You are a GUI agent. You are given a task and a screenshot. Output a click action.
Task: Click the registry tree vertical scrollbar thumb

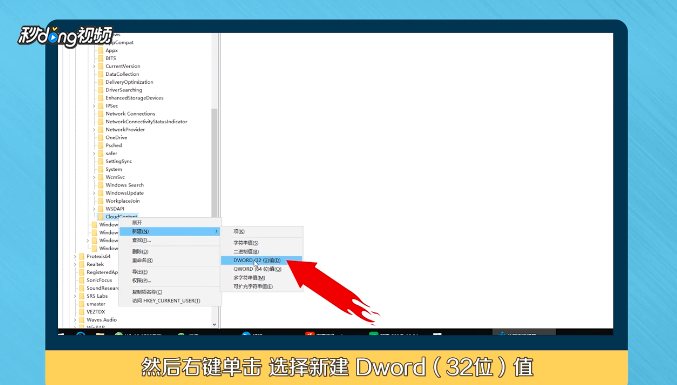pos(214,162)
